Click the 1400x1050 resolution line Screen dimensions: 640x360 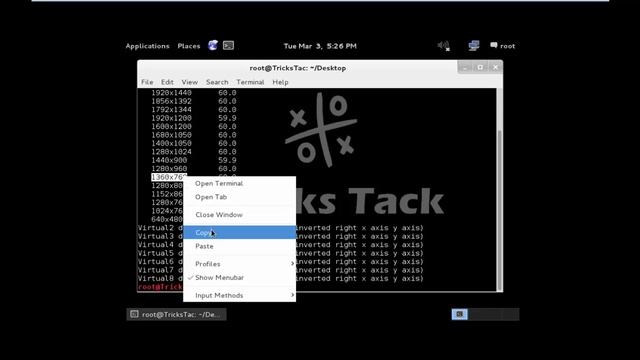tap(193, 143)
